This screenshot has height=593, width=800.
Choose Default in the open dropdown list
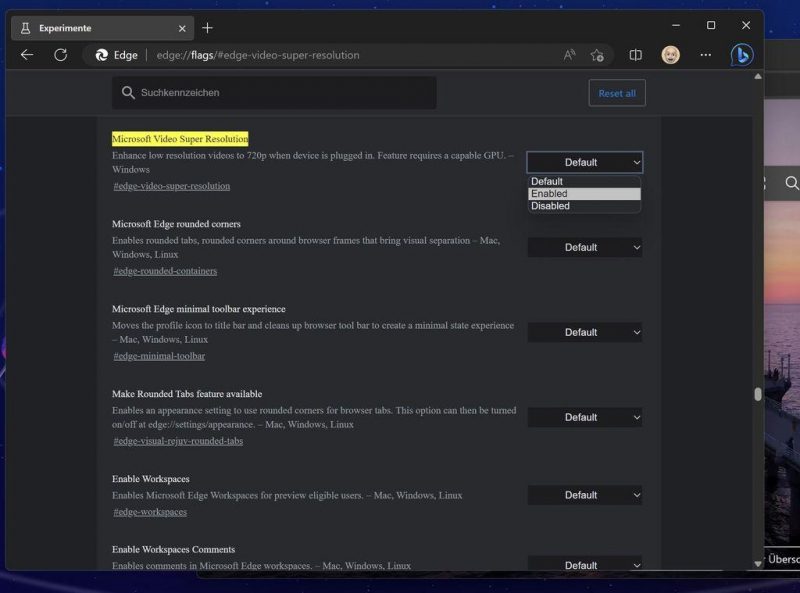click(585, 181)
